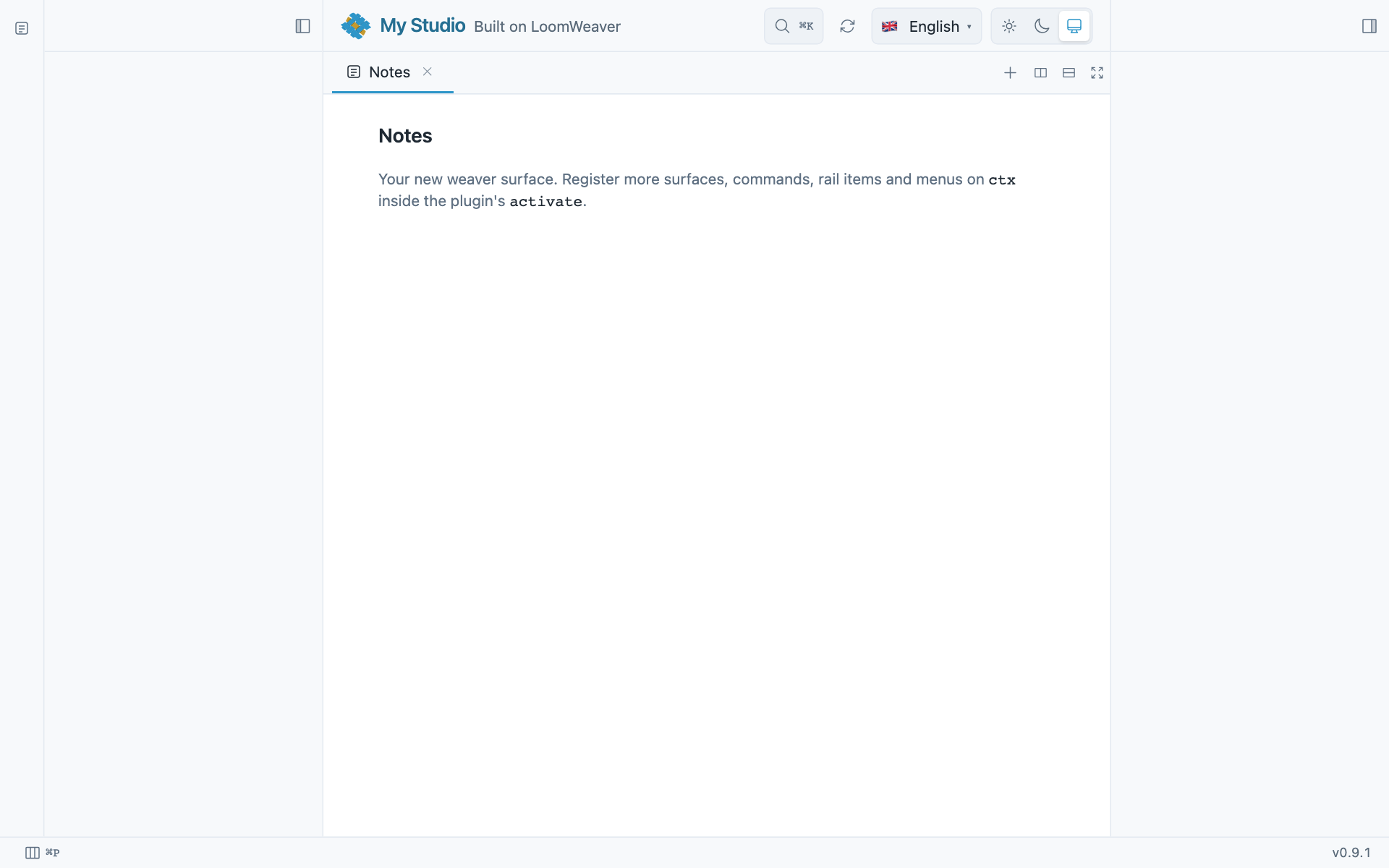Click the Notes heading
Image resolution: width=1389 pixels, height=868 pixels.
405,136
